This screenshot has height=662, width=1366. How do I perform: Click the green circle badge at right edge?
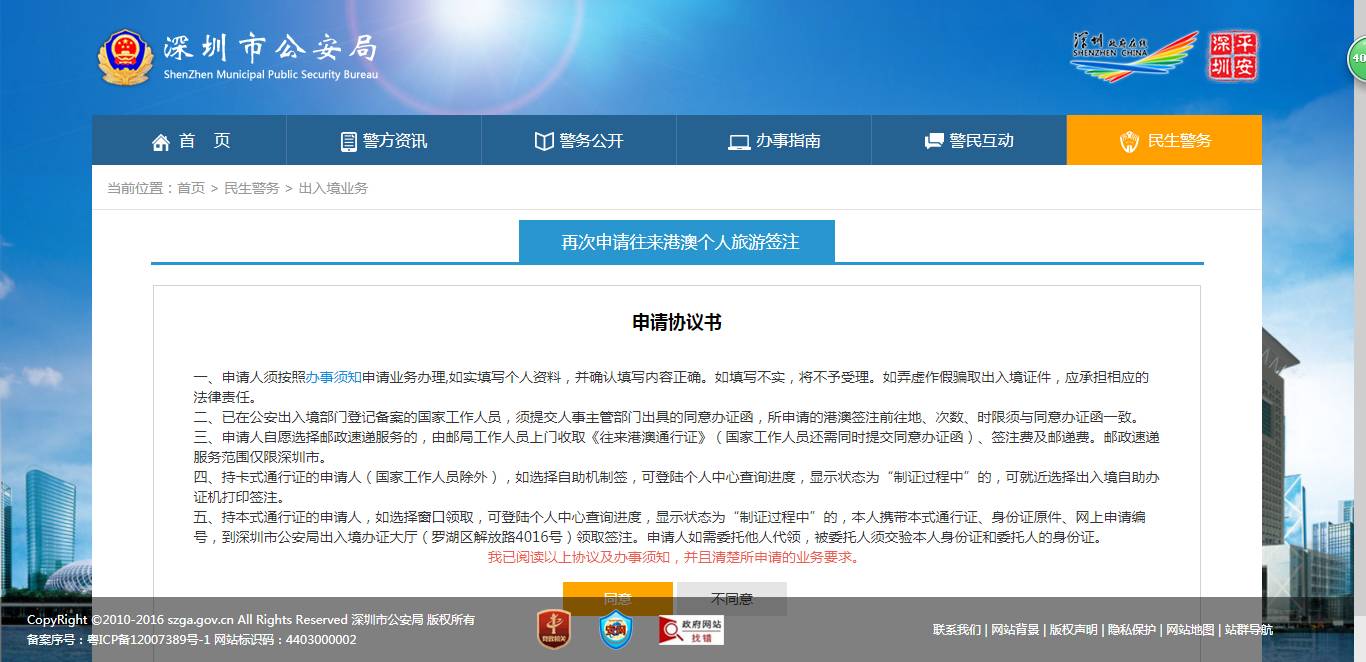(x=1357, y=59)
